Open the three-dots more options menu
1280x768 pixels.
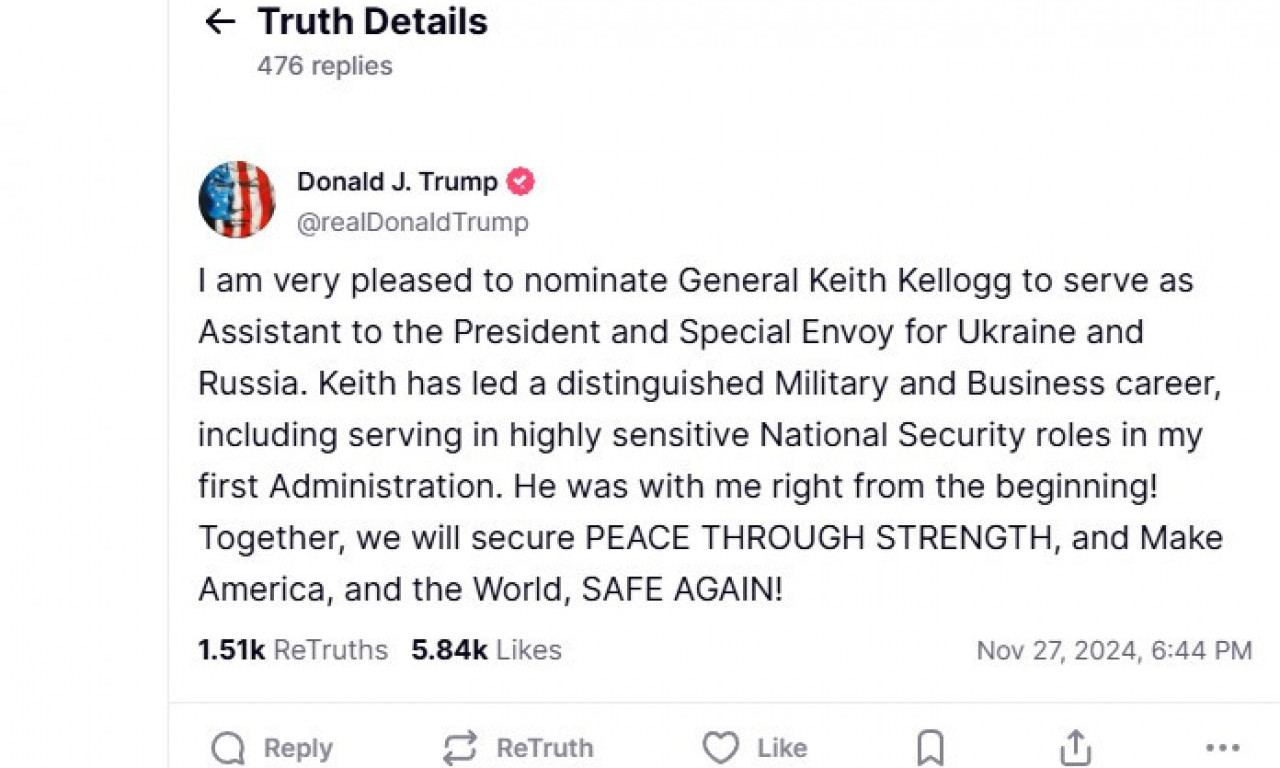pyautogui.click(x=1222, y=748)
